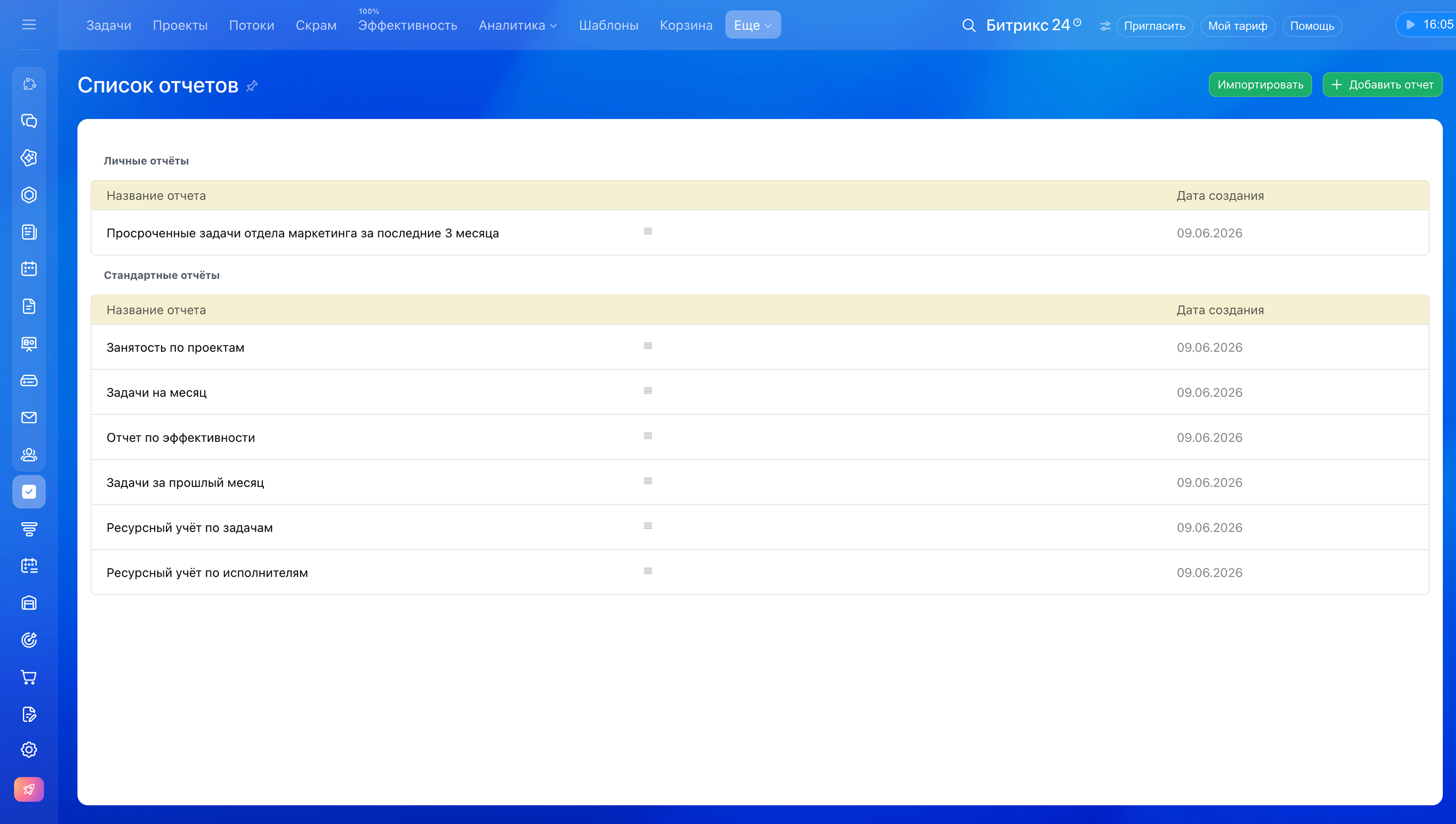1456x824 pixels.
Task: Open the settings gear icon in sidebar
Action: click(x=29, y=749)
